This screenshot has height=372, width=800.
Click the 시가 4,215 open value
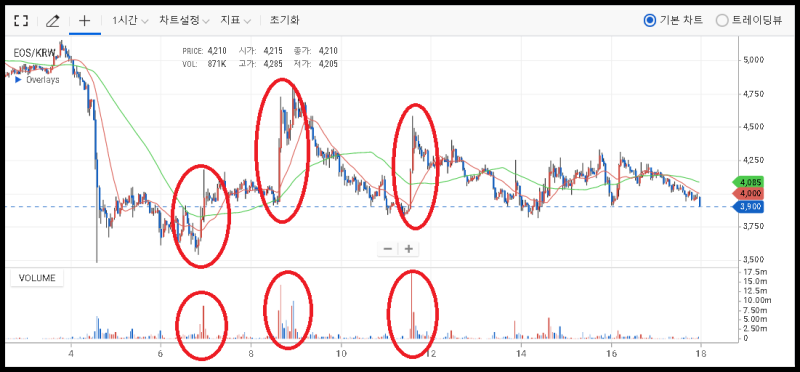[x=273, y=51]
